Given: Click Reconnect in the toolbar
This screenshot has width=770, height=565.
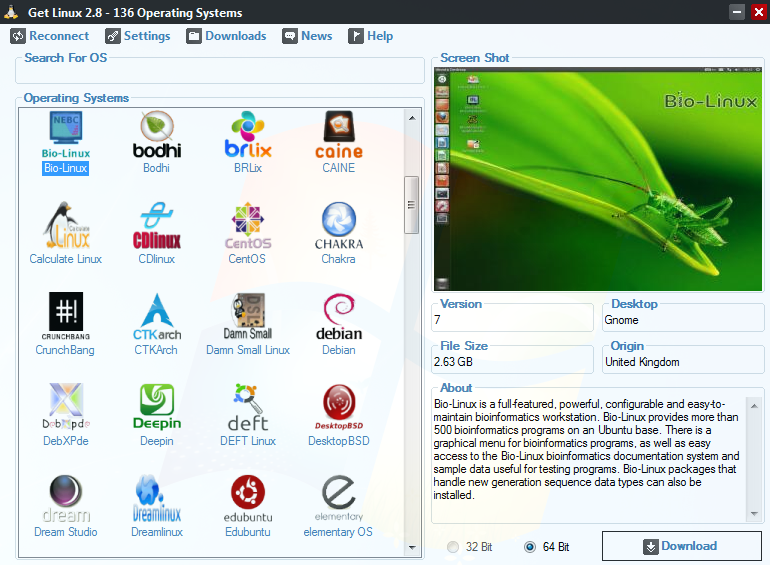Looking at the screenshot, I should [x=50, y=36].
